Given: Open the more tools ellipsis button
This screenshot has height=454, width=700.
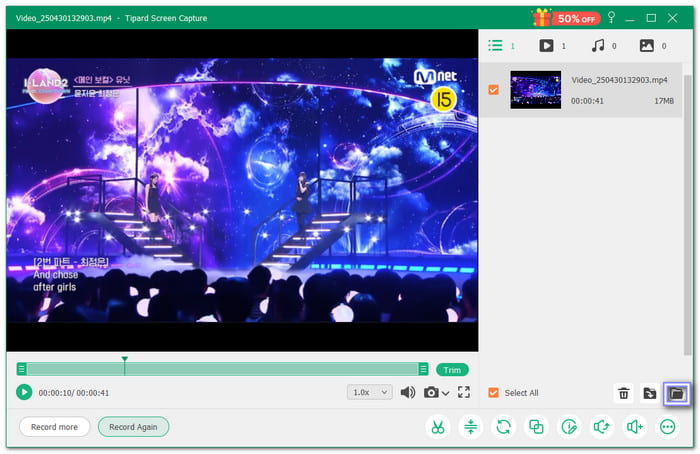Looking at the screenshot, I should pos(667,427).
